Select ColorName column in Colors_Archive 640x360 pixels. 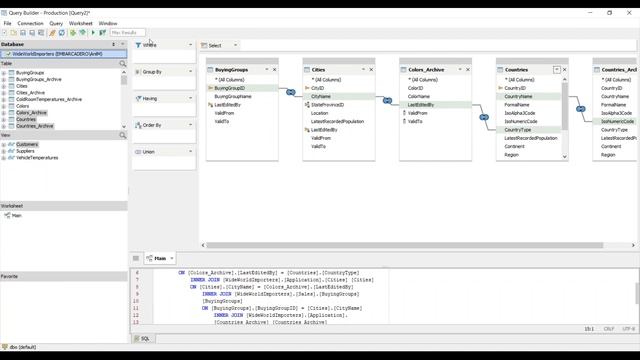coord(419,97)
